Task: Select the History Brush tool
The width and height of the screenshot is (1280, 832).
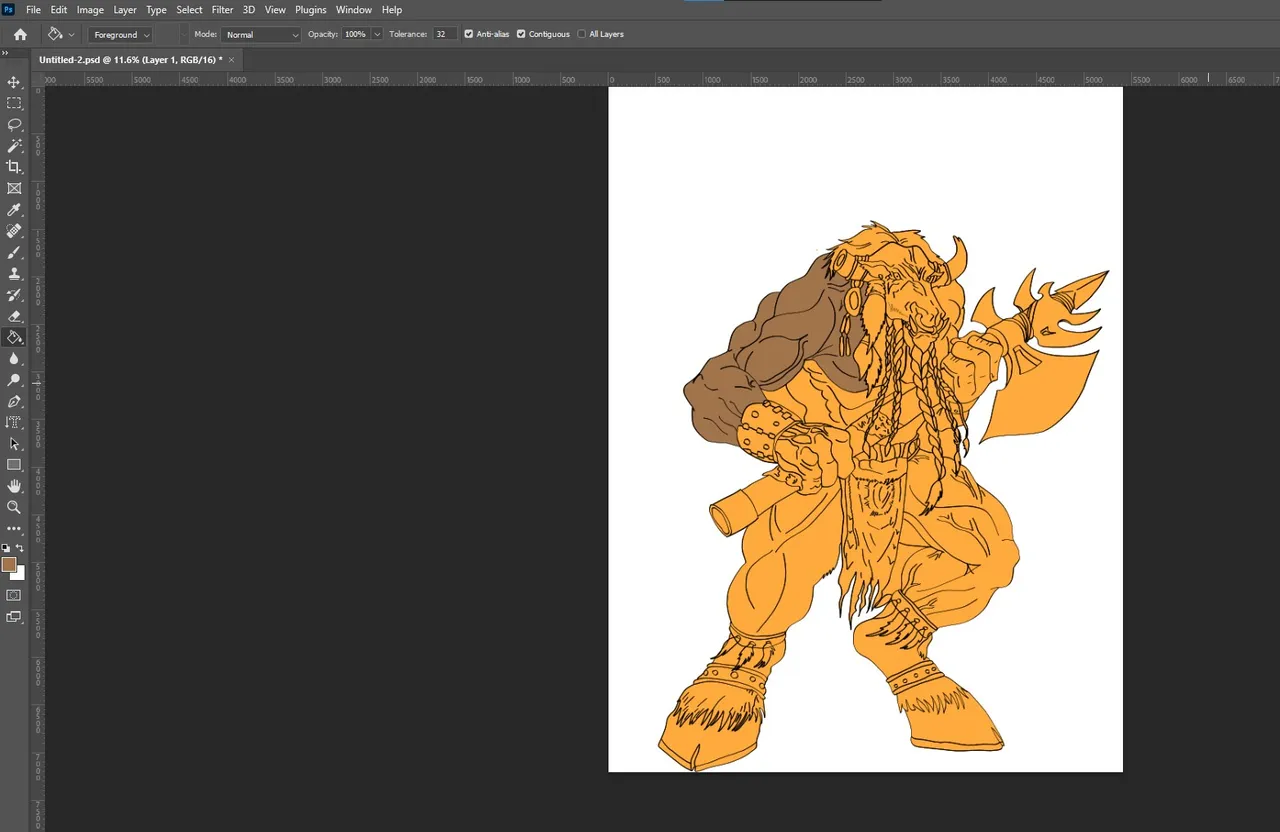Action: pyautogui.click(x=14, y=295)
